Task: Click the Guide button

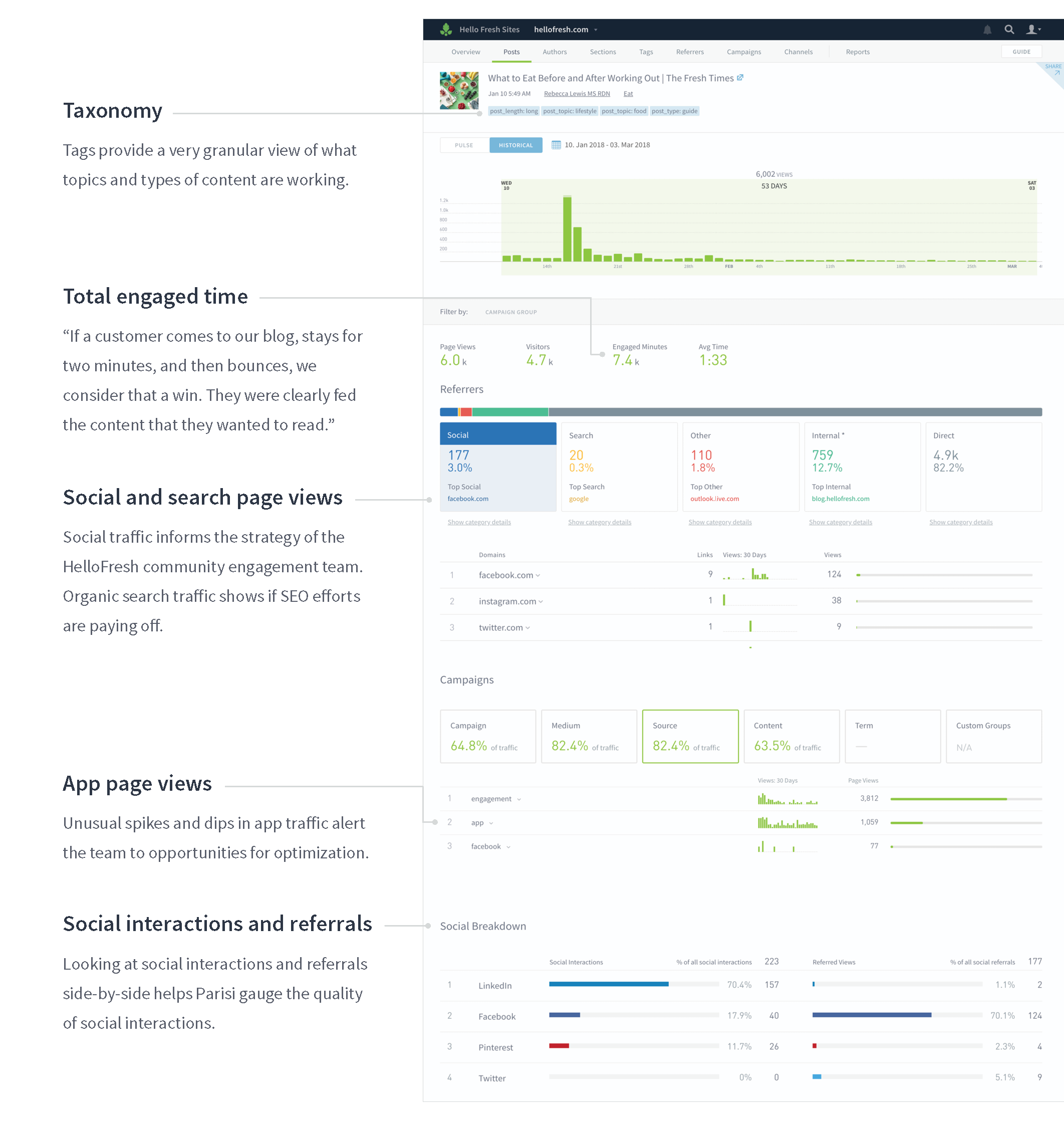Action: point(1021,52)
